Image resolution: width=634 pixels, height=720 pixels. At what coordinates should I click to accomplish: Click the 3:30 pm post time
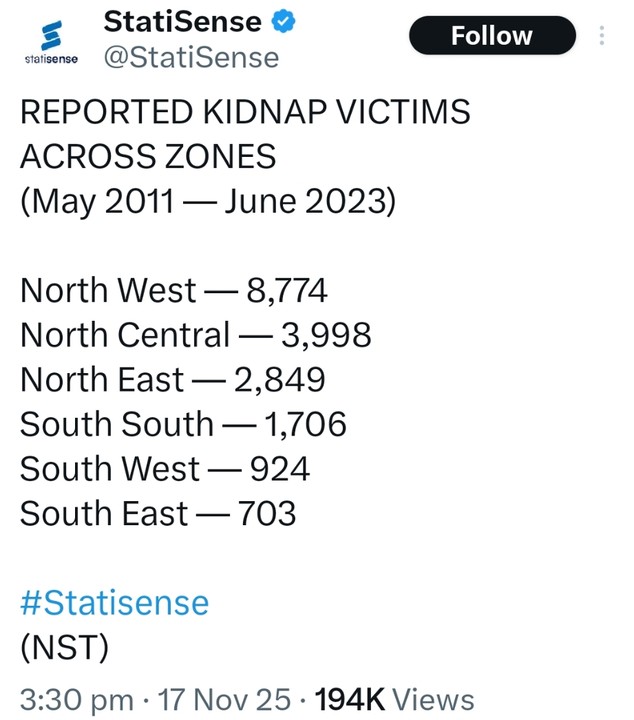click(x=76, y=698)
